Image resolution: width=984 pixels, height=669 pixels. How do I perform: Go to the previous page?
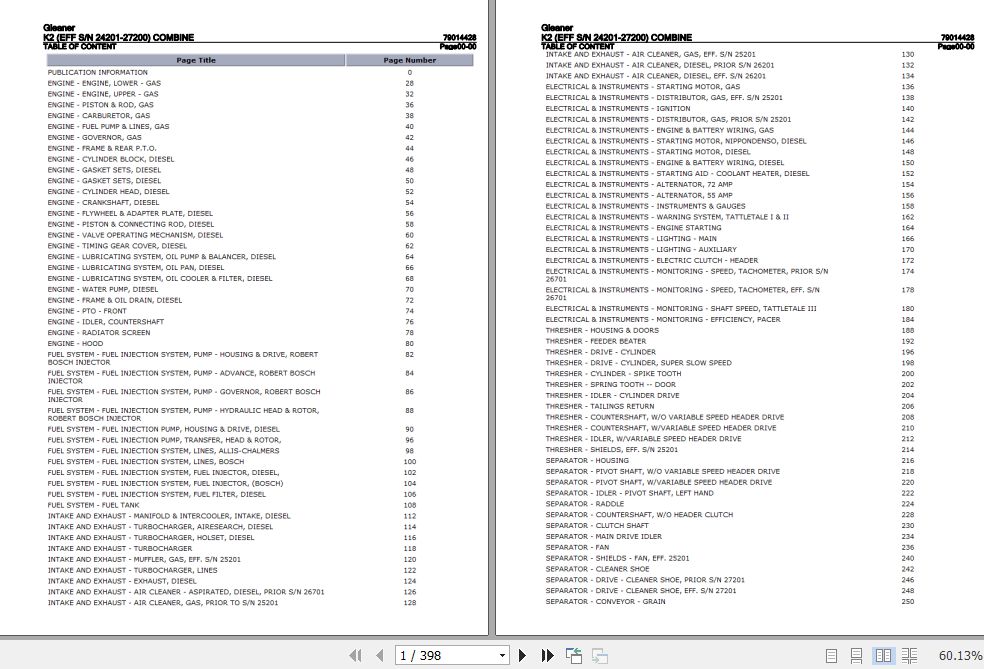coord(380,656)
